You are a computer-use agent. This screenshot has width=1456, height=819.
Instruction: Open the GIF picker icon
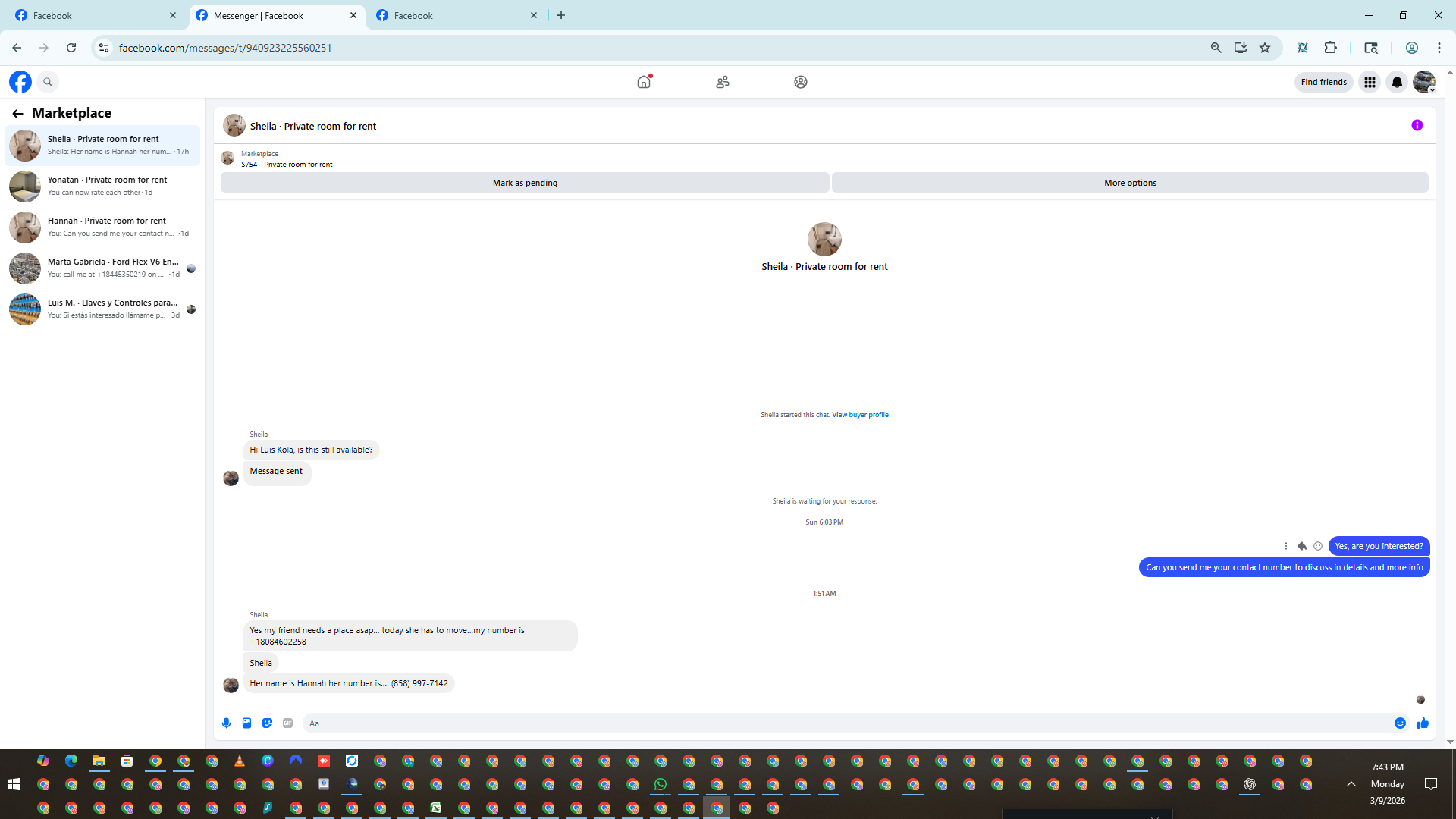[x=287, y=723]
